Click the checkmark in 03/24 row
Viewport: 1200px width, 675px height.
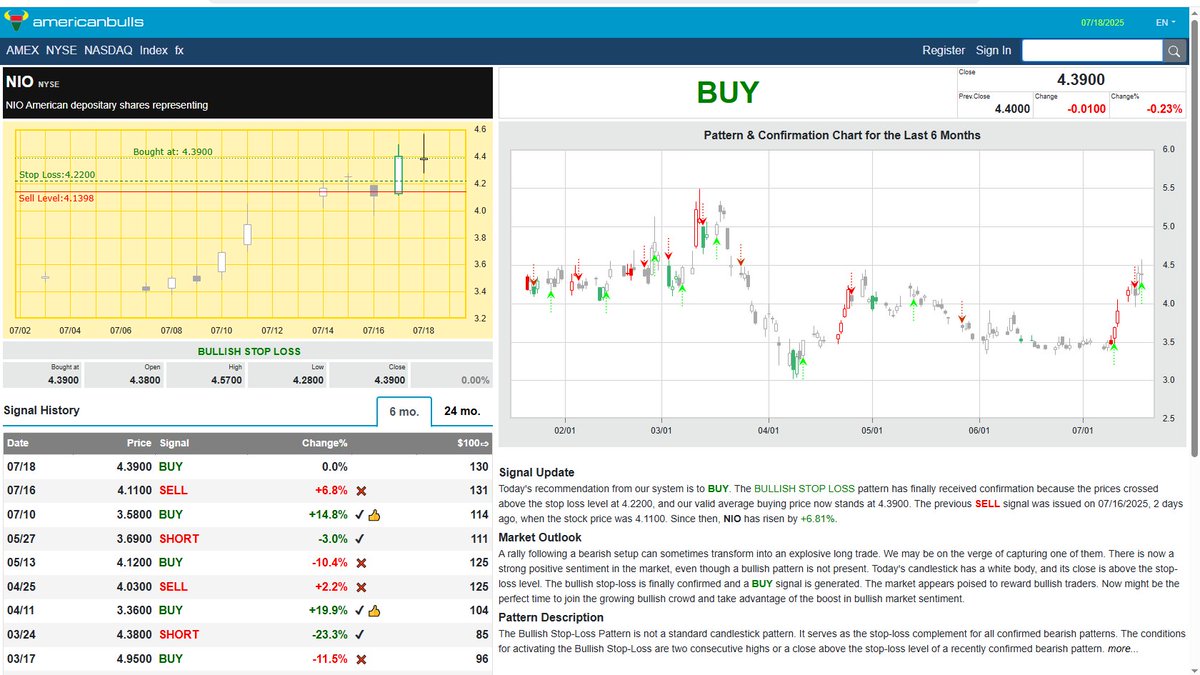pos(360,634)
